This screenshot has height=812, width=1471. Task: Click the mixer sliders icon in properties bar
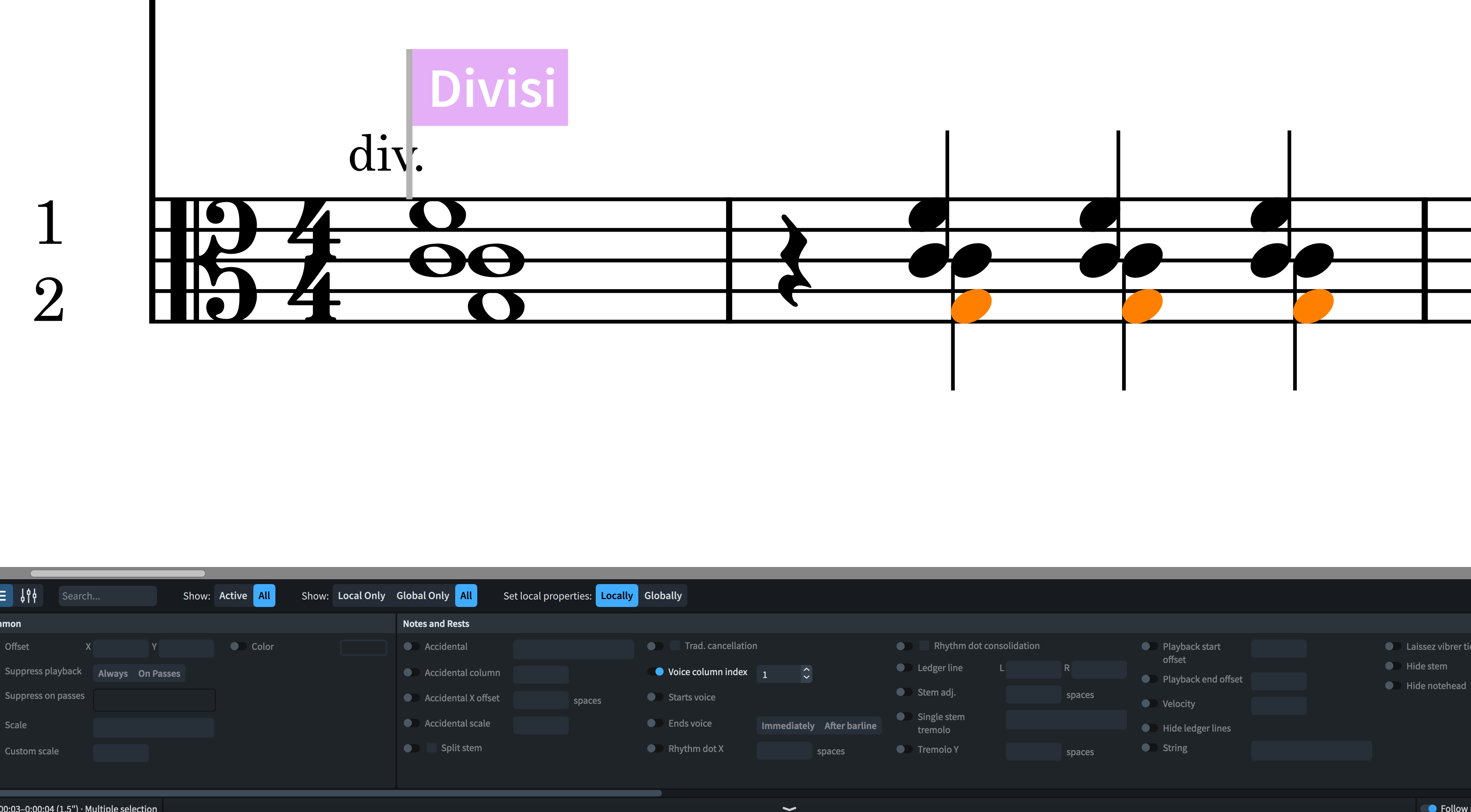pyautogui.click(x=29, y=596)
